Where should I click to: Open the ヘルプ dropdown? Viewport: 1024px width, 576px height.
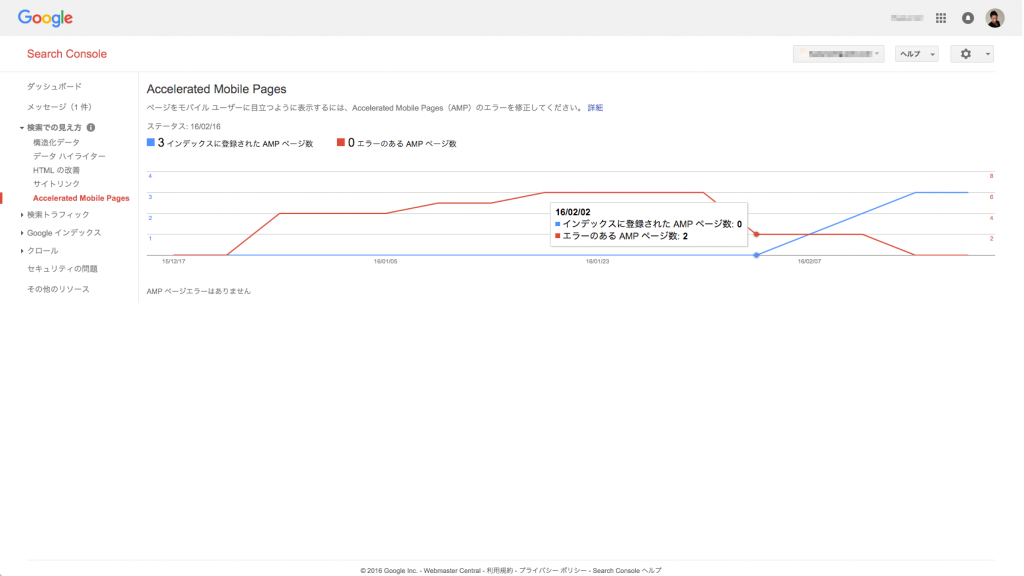pyautogui.click(x=916, y=53)
